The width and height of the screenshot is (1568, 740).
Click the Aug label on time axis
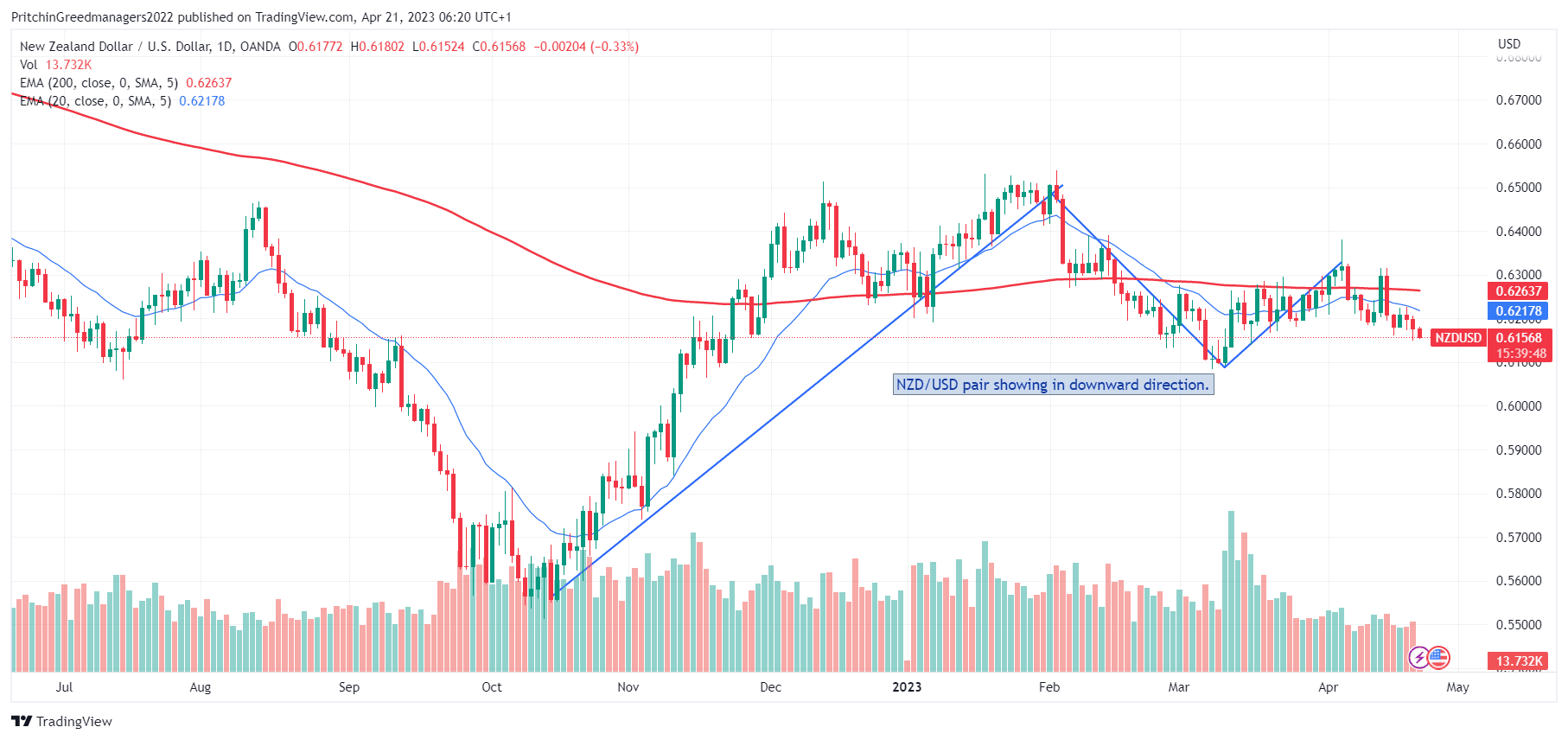200,687
